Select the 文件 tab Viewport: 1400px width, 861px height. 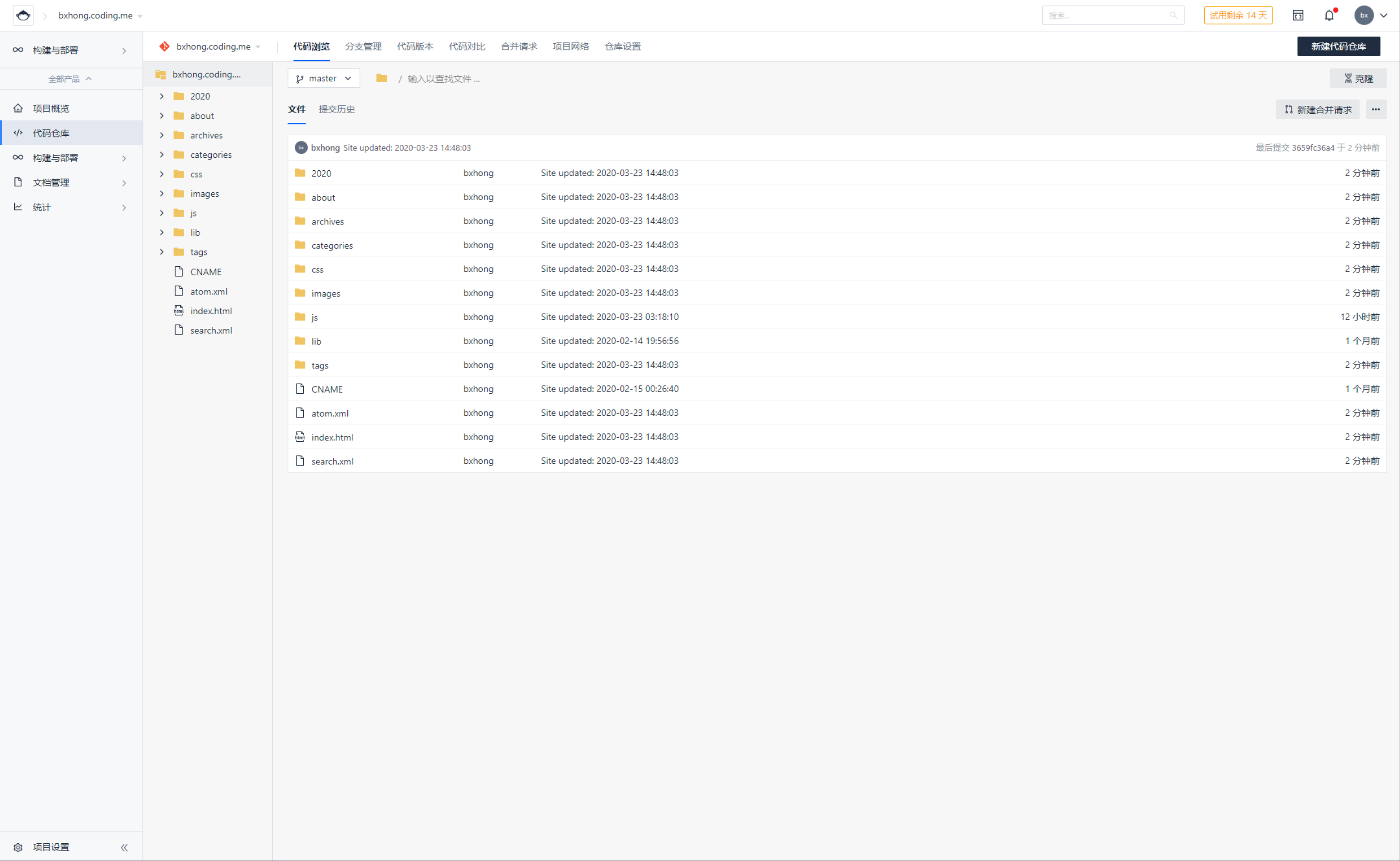coord(296,109)
